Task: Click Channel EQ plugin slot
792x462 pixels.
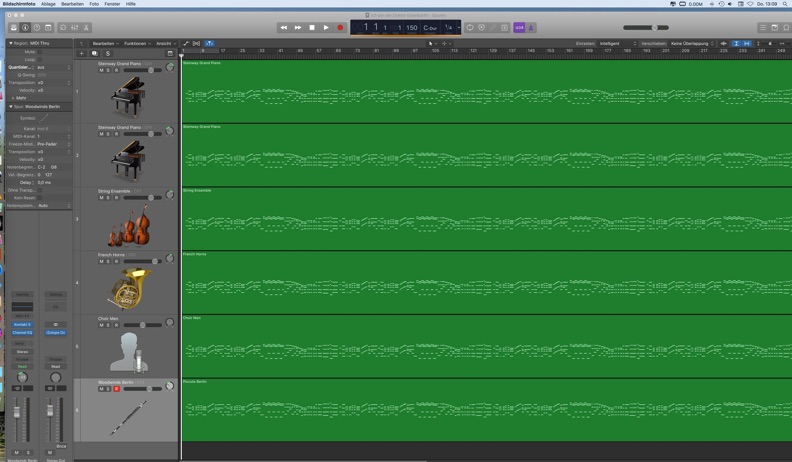Action: click(x=22, y=333)
